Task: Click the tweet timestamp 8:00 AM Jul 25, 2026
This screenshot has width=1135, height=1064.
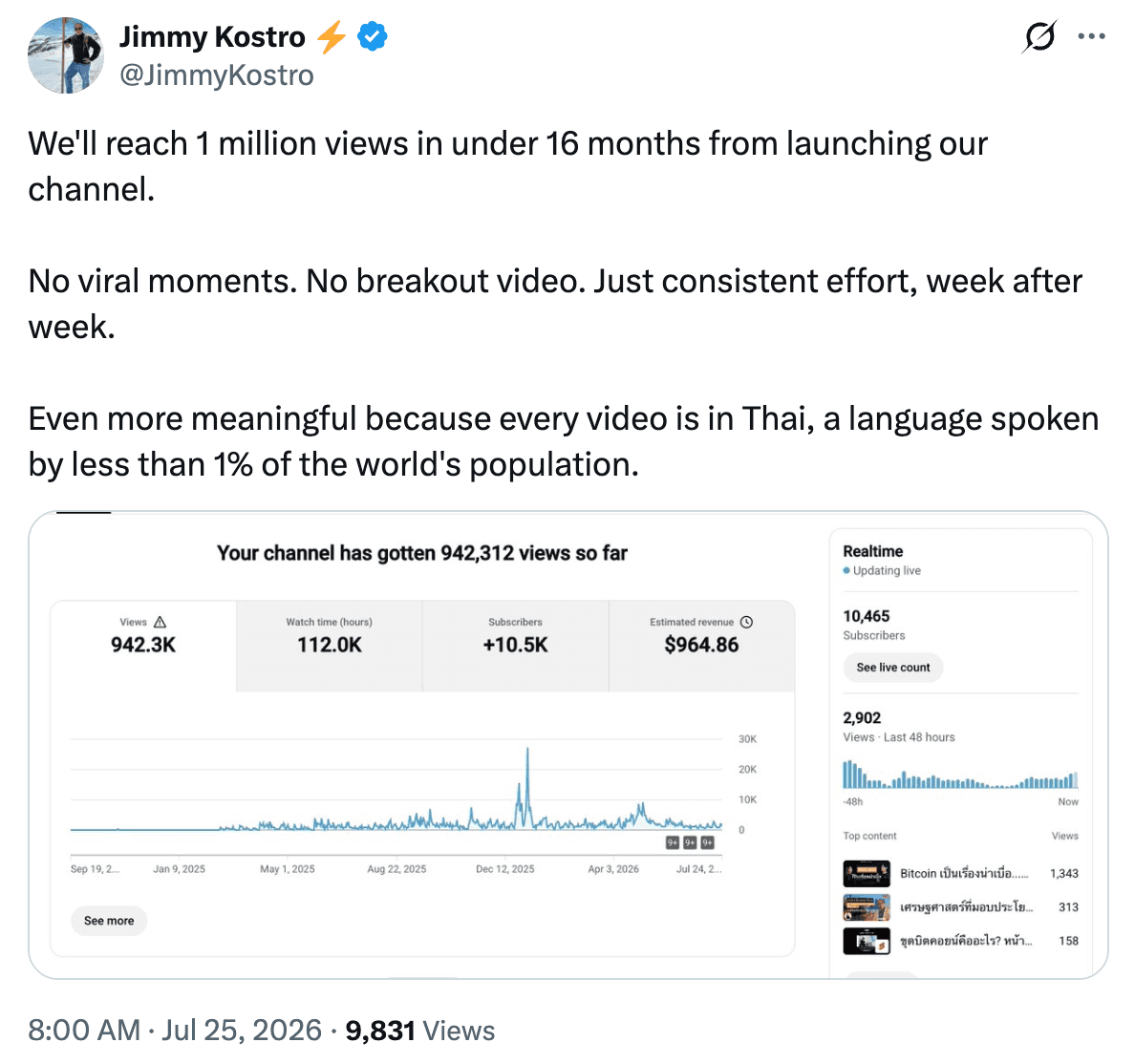Action: pos(175,1030)
